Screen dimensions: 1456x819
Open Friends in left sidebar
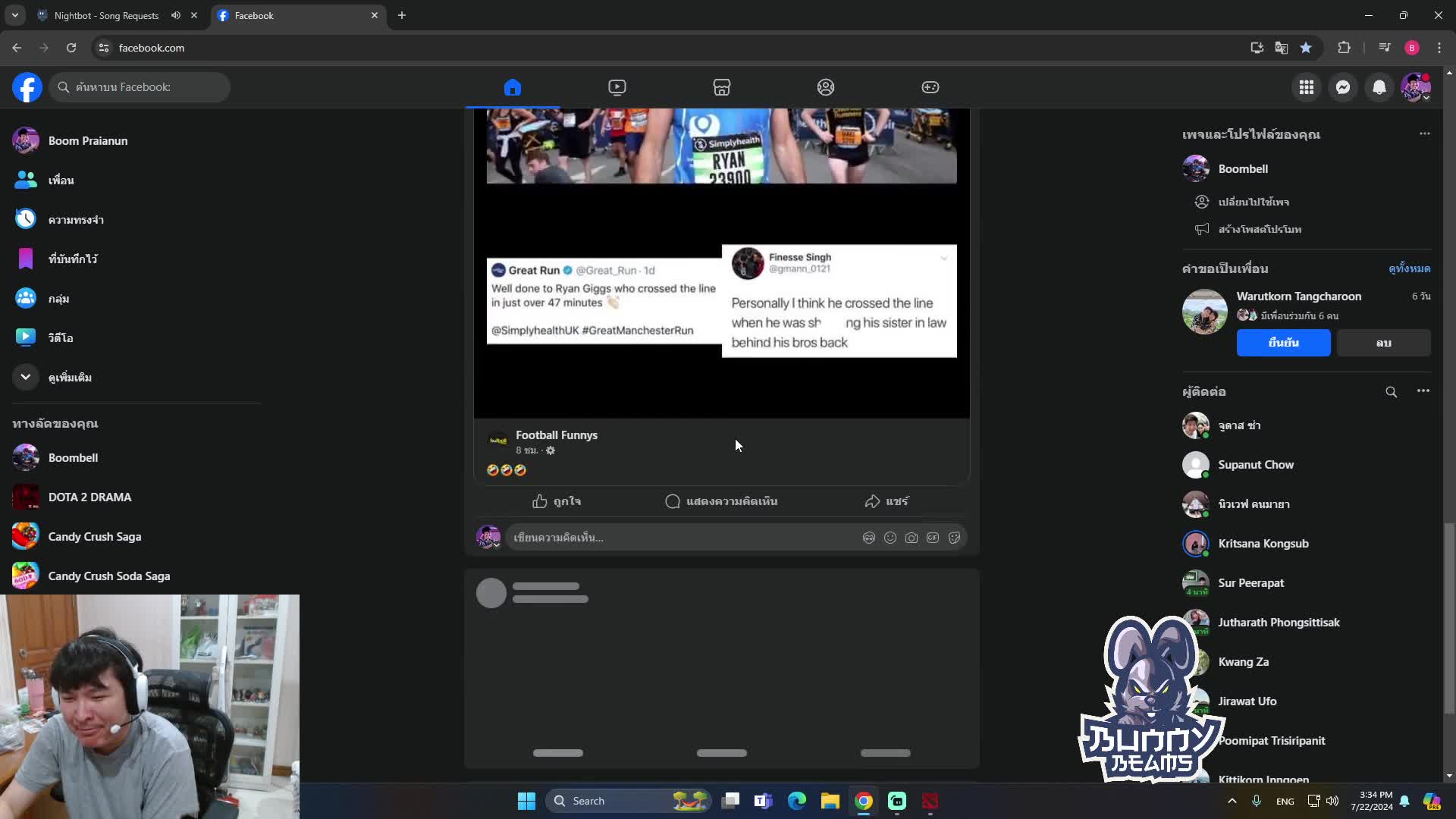point(136,180)
